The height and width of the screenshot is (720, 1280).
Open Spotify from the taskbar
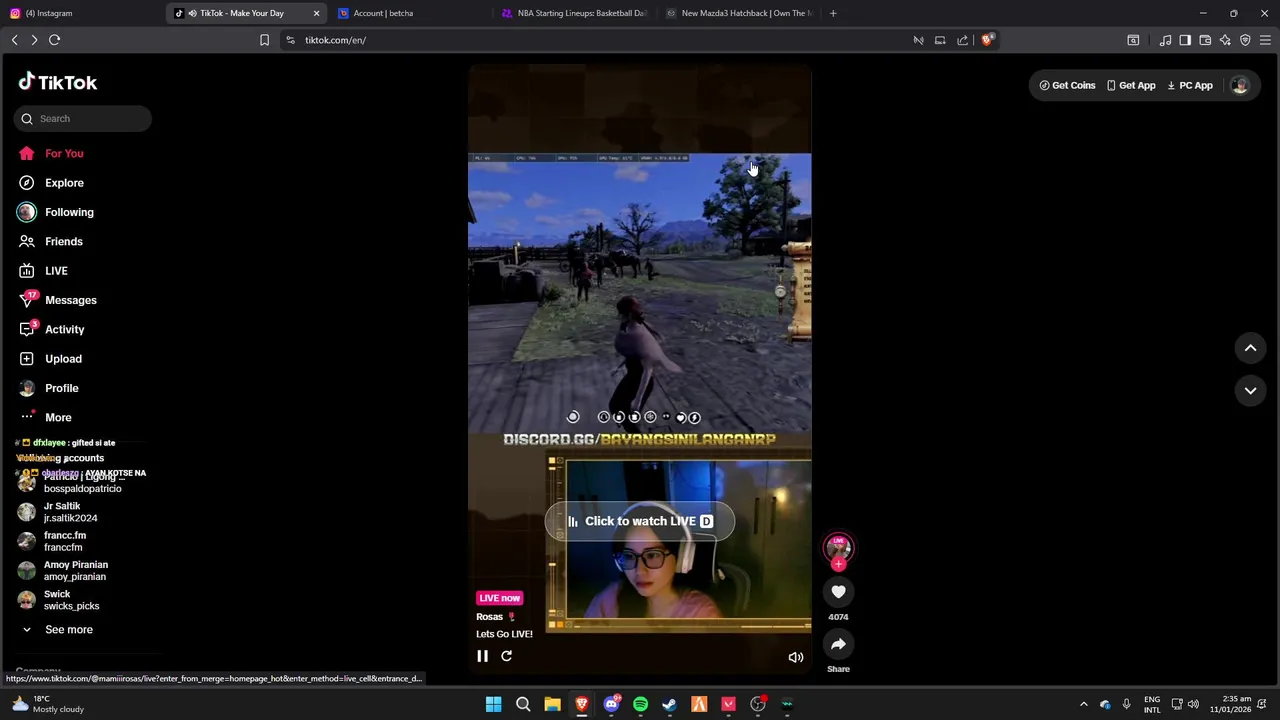pyautogui.click(x=640, y=704)
